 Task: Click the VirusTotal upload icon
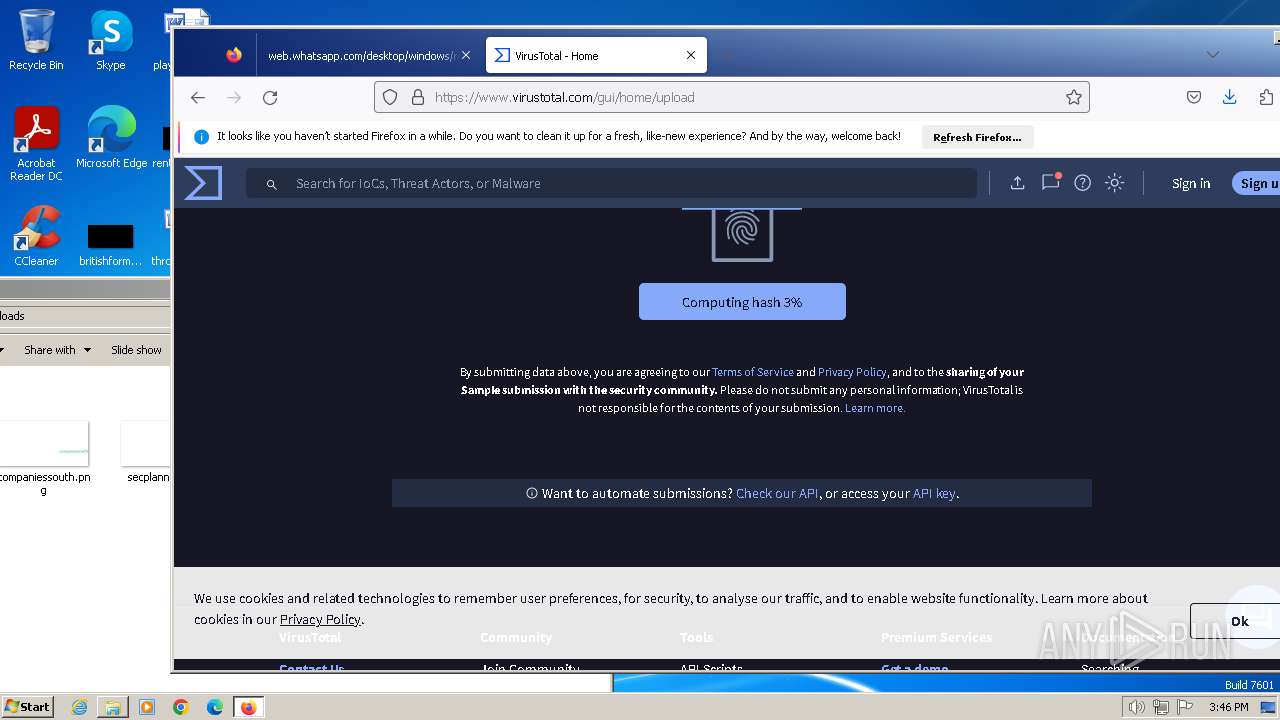(1017, 183)
